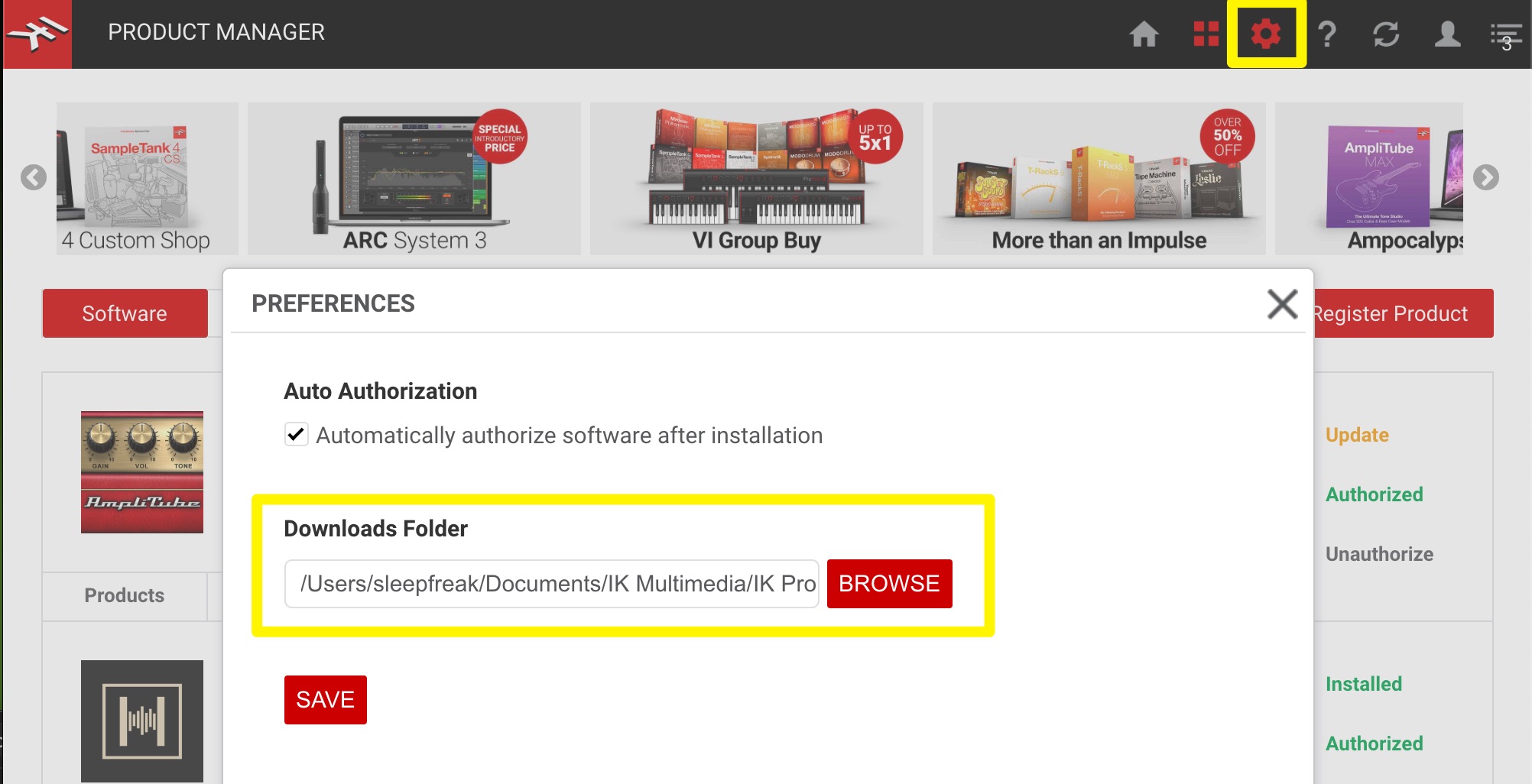
Task: Toggle automatically authorize software after installation checkbox
Action: coord(296,434)
